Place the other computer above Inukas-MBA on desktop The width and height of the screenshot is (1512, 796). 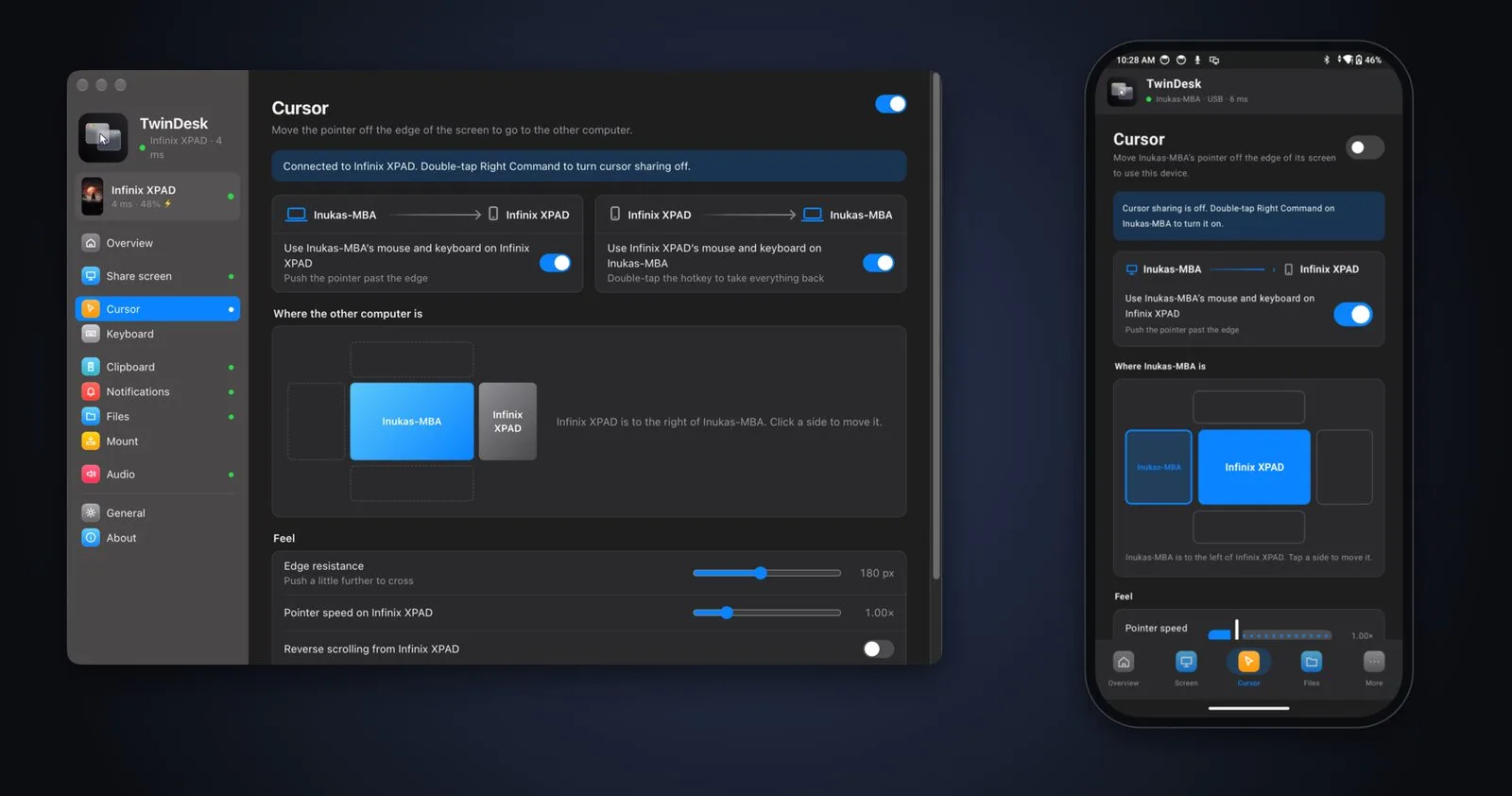(412, 360)
